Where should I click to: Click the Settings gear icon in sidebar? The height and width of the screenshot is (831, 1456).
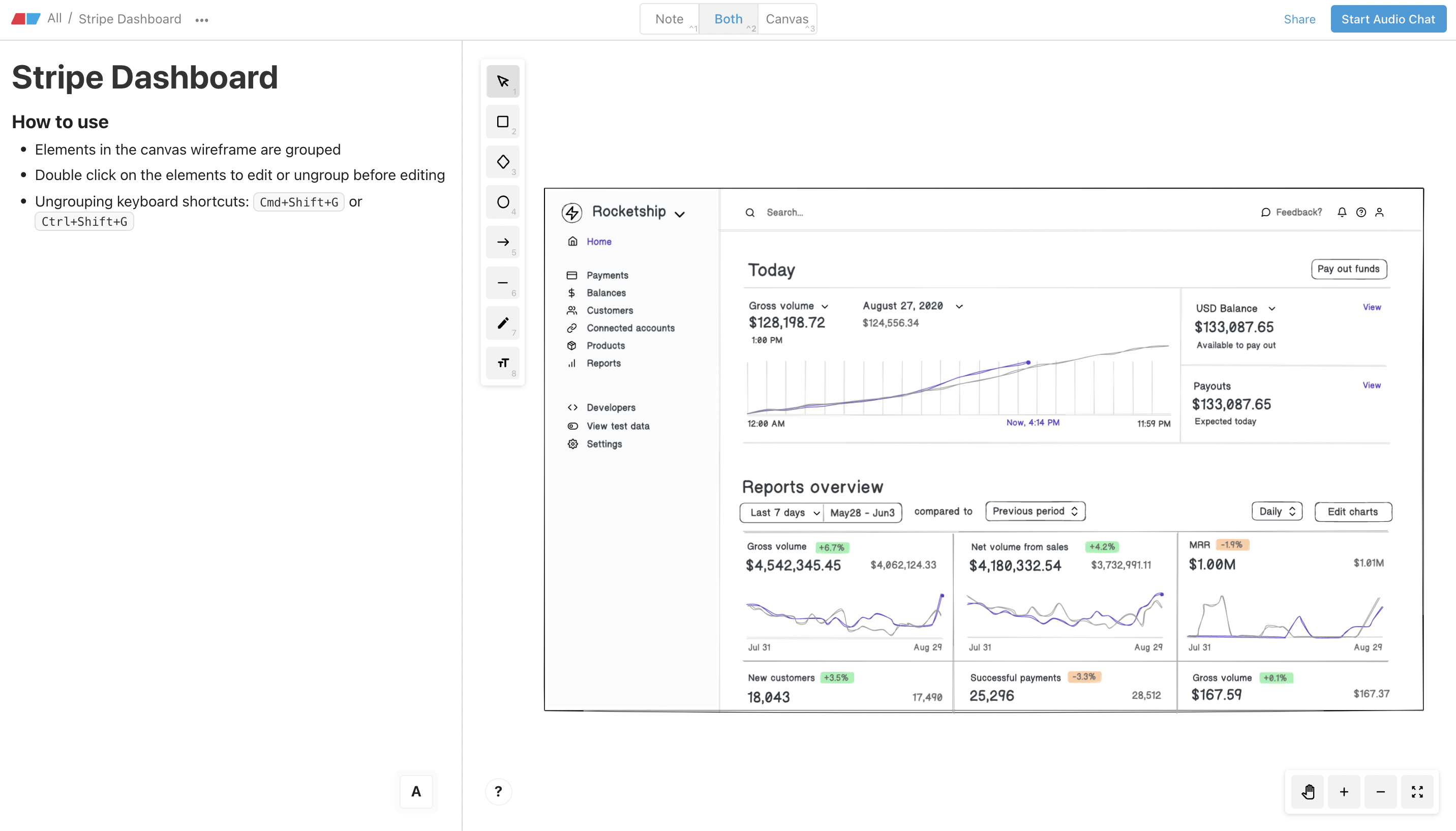tap(573, 444)
